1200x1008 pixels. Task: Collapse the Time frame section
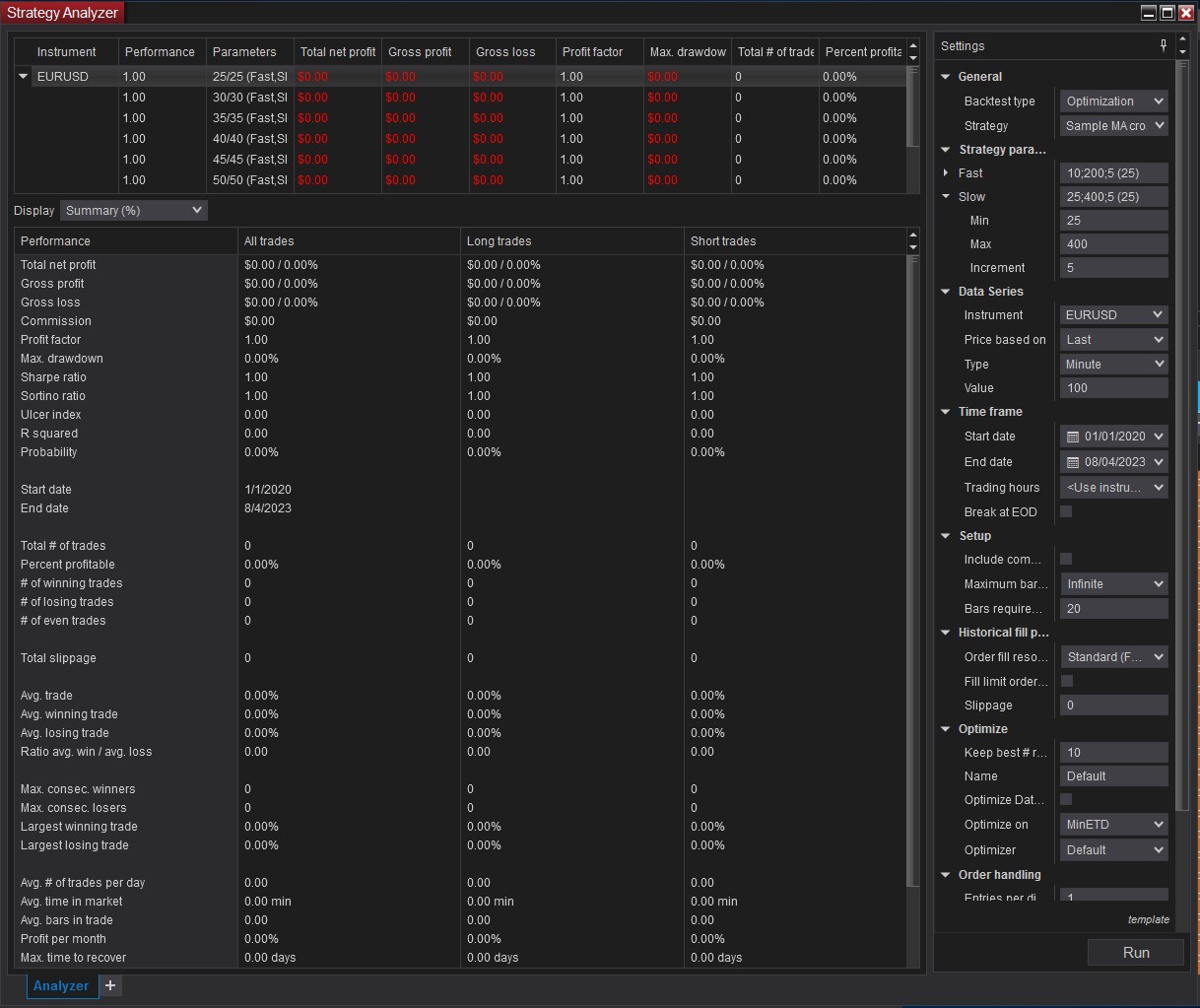click(x=946, y=412)
